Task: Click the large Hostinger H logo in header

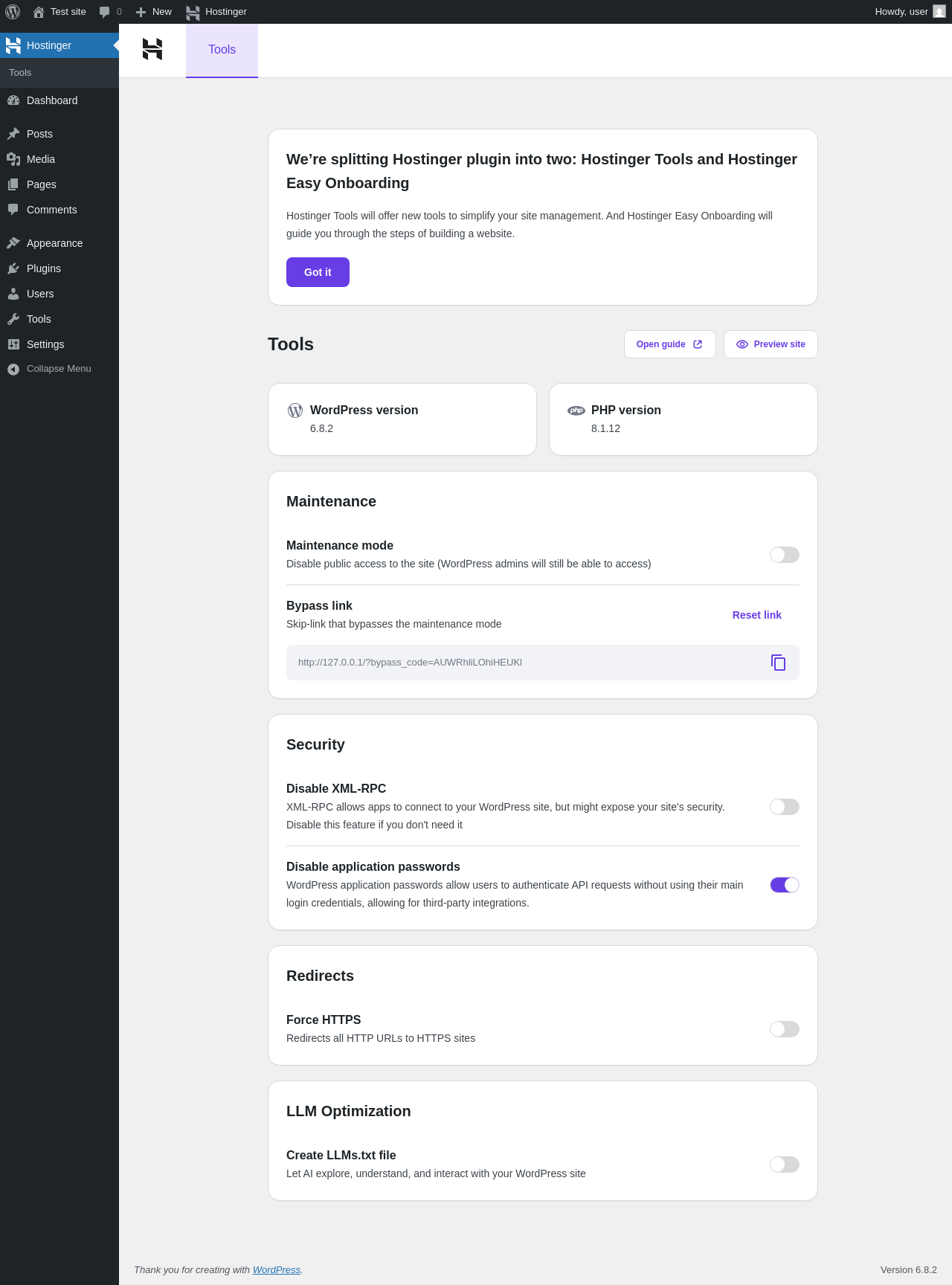Action: pos(152,49)
